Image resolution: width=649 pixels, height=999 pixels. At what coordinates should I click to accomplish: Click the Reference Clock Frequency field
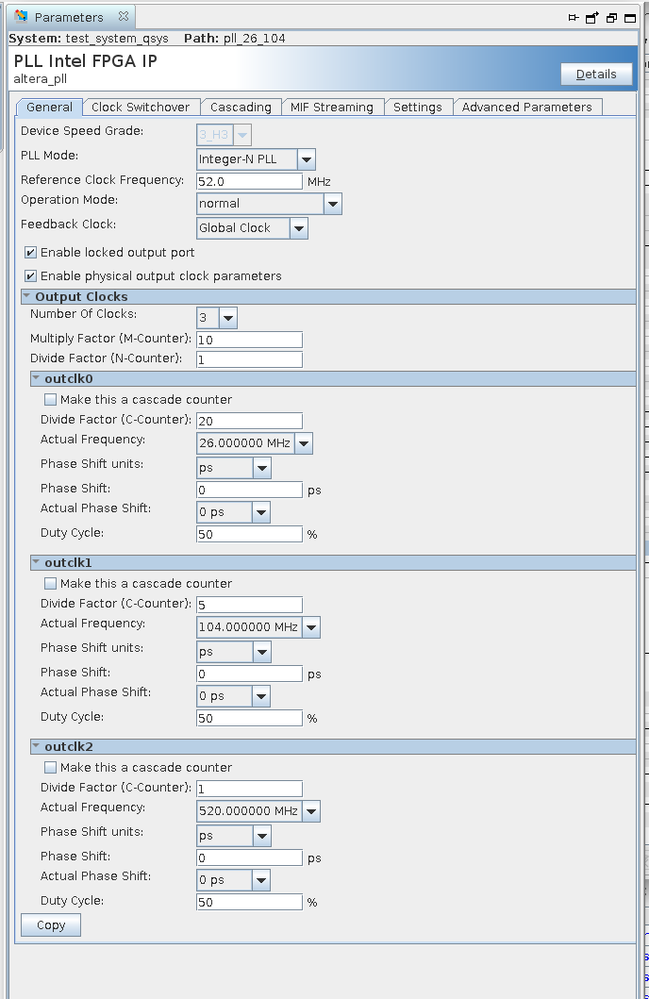(x=249, y=181)
